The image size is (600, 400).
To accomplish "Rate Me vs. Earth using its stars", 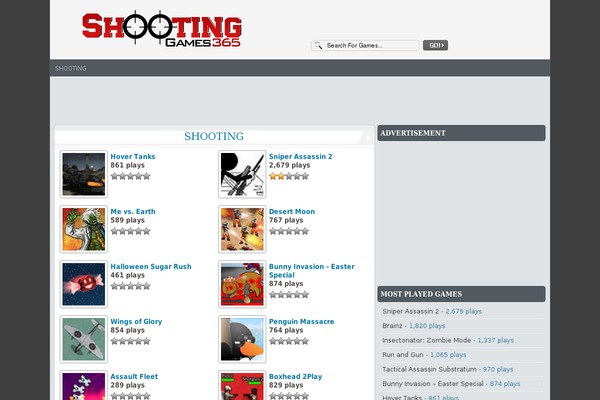I will coord(130,231).
